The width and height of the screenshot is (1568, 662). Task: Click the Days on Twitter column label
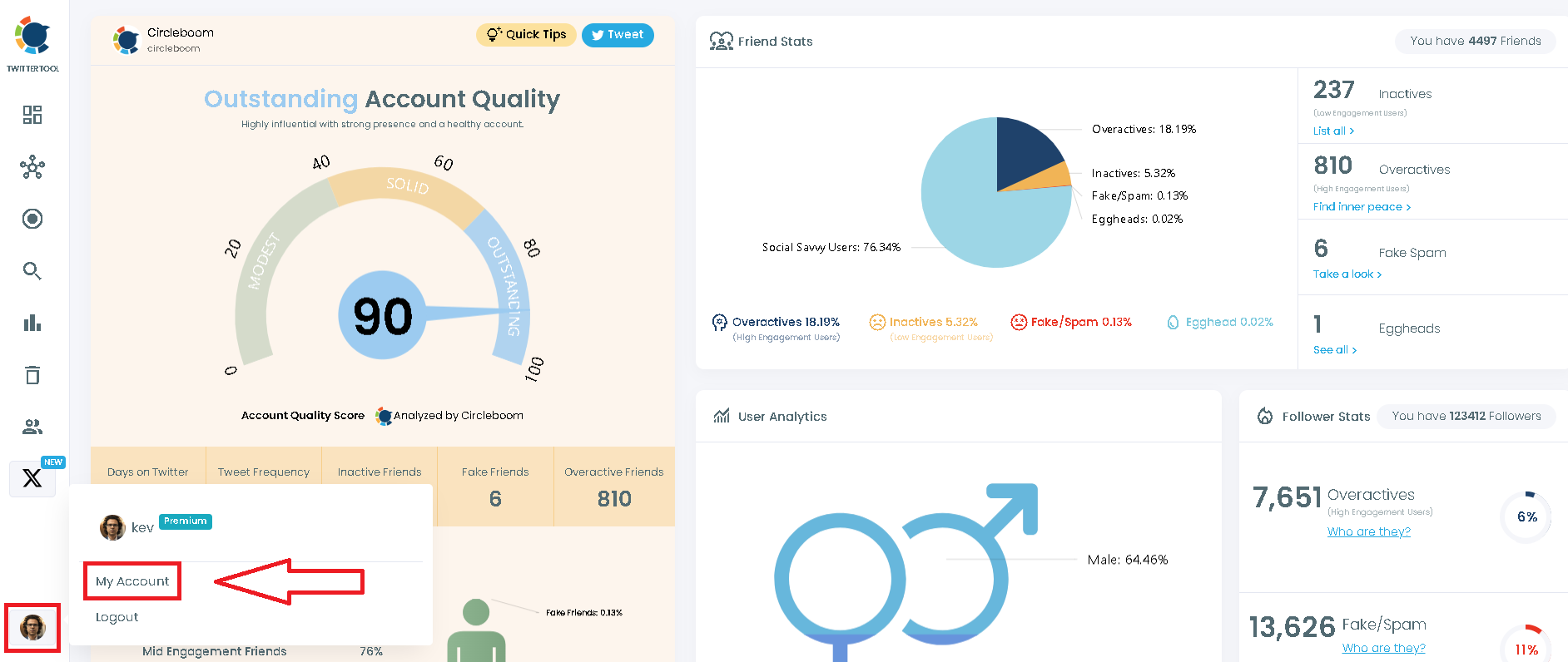148,472
